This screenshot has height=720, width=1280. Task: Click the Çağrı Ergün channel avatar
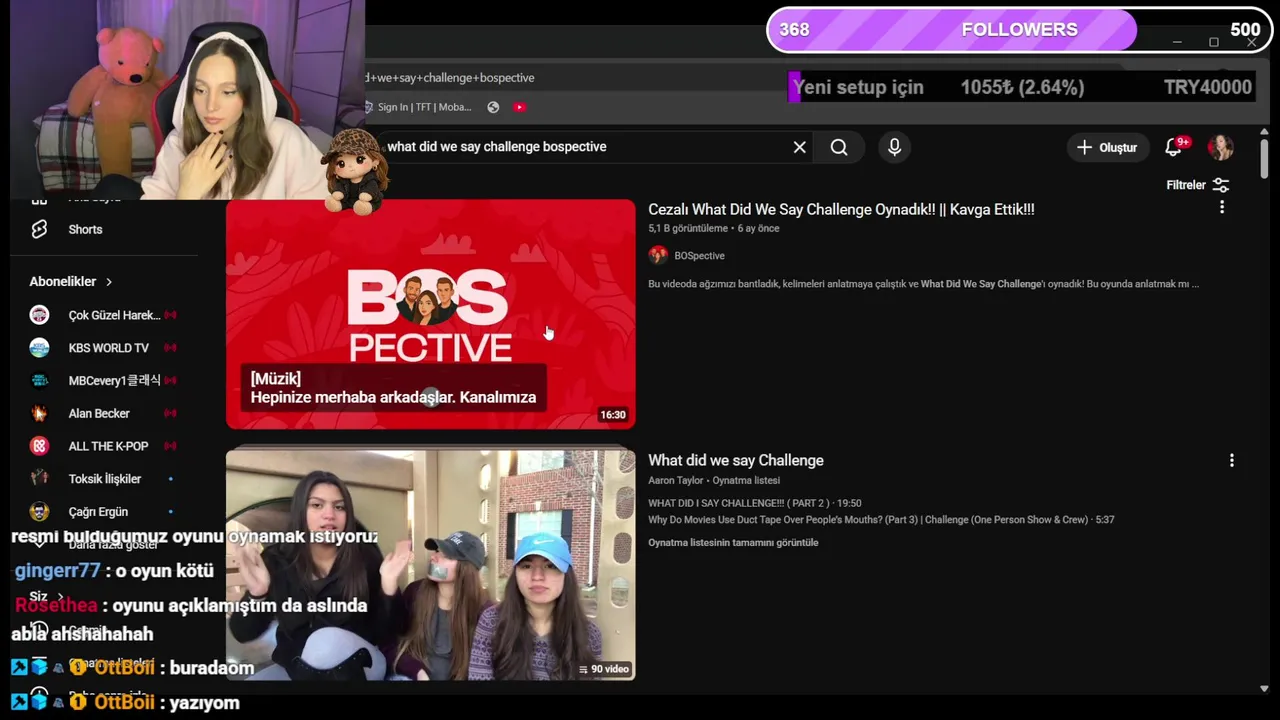(39, 511)
